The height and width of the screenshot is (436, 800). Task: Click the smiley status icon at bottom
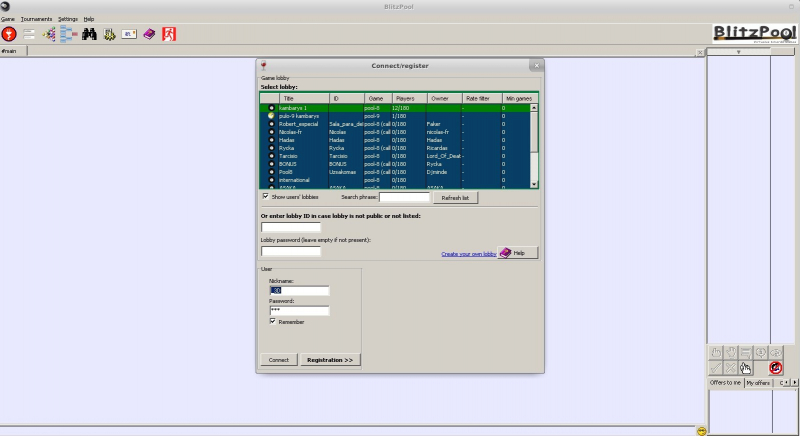coord(702,431)
